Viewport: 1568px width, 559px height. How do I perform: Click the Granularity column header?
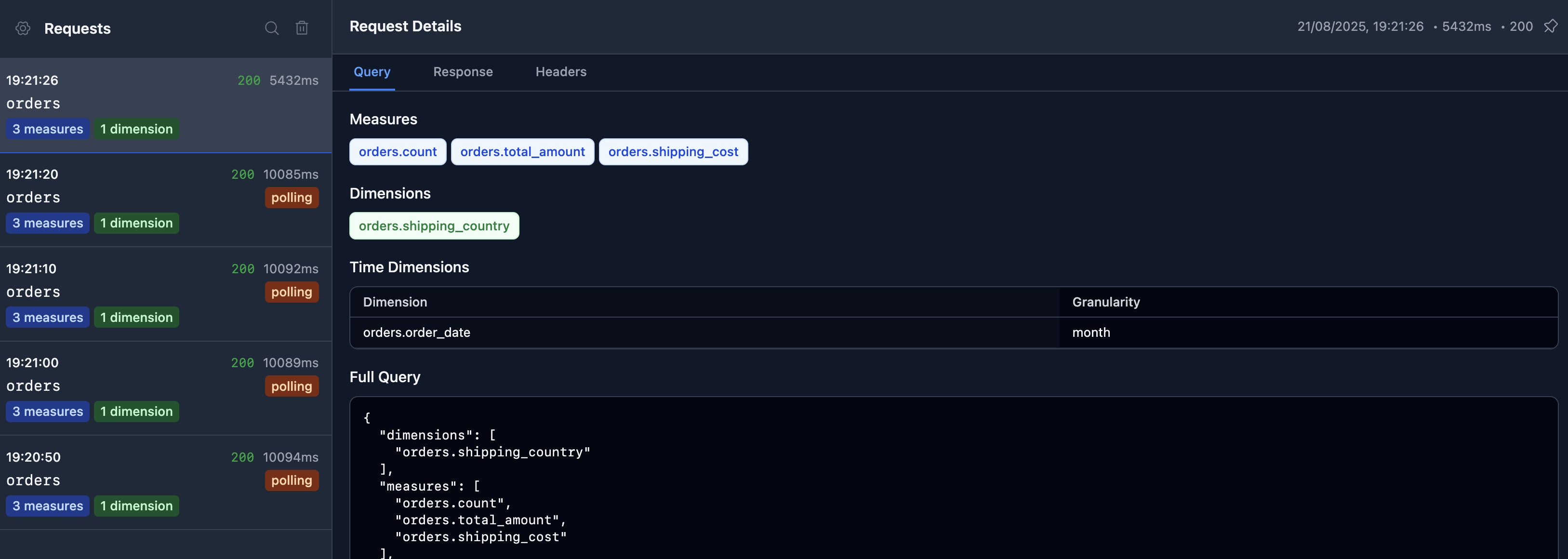[x=1105, y=302]
